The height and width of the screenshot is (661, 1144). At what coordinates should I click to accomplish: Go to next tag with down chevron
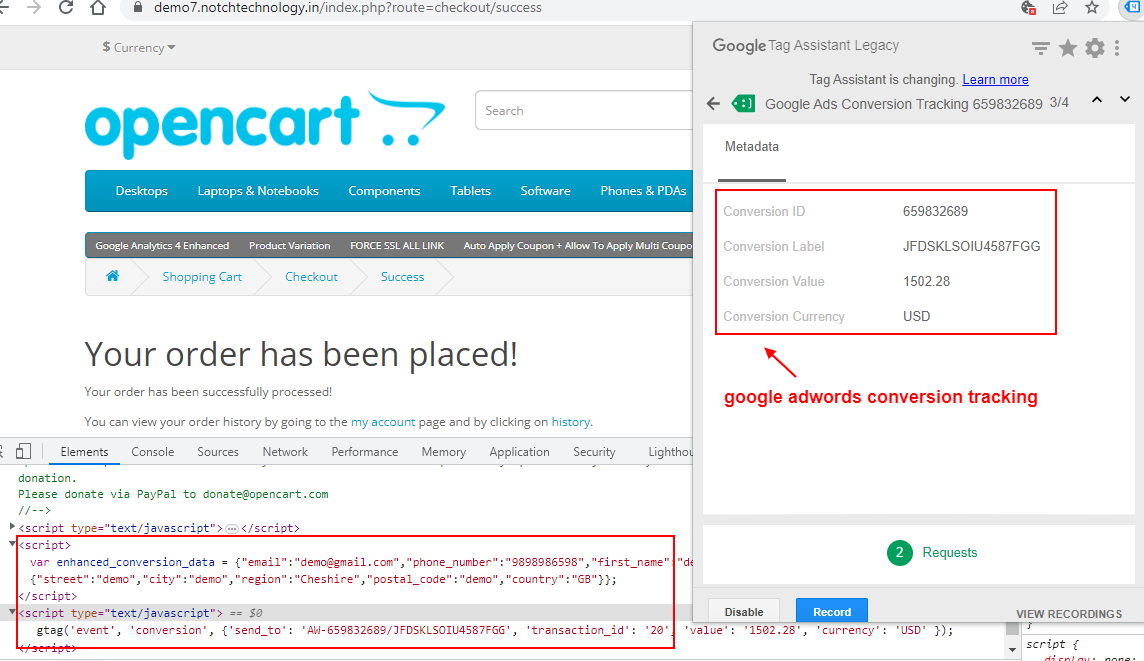1124,100
